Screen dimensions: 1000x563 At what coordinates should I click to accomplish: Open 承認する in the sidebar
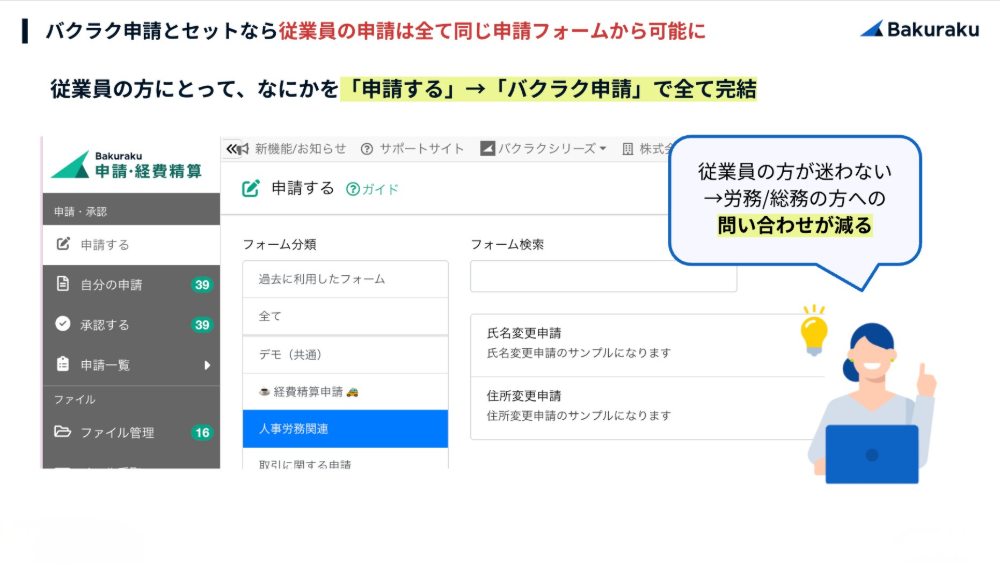pyautogui.click(x=131, y=325)
